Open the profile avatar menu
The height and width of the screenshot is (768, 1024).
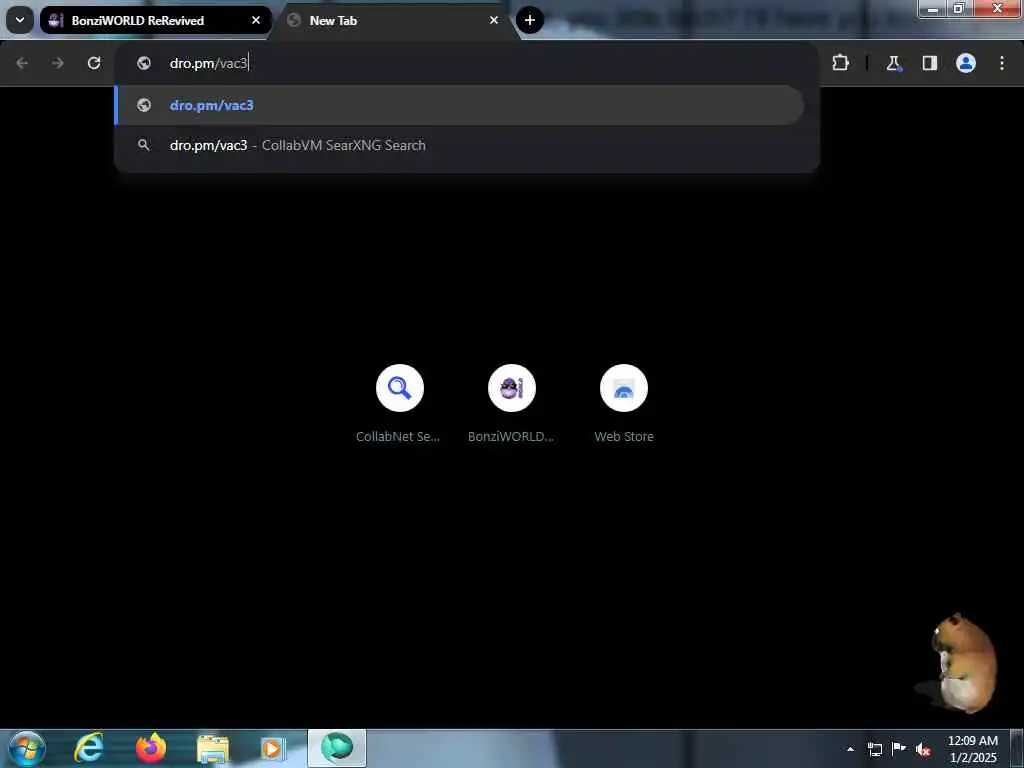[966, 63]
